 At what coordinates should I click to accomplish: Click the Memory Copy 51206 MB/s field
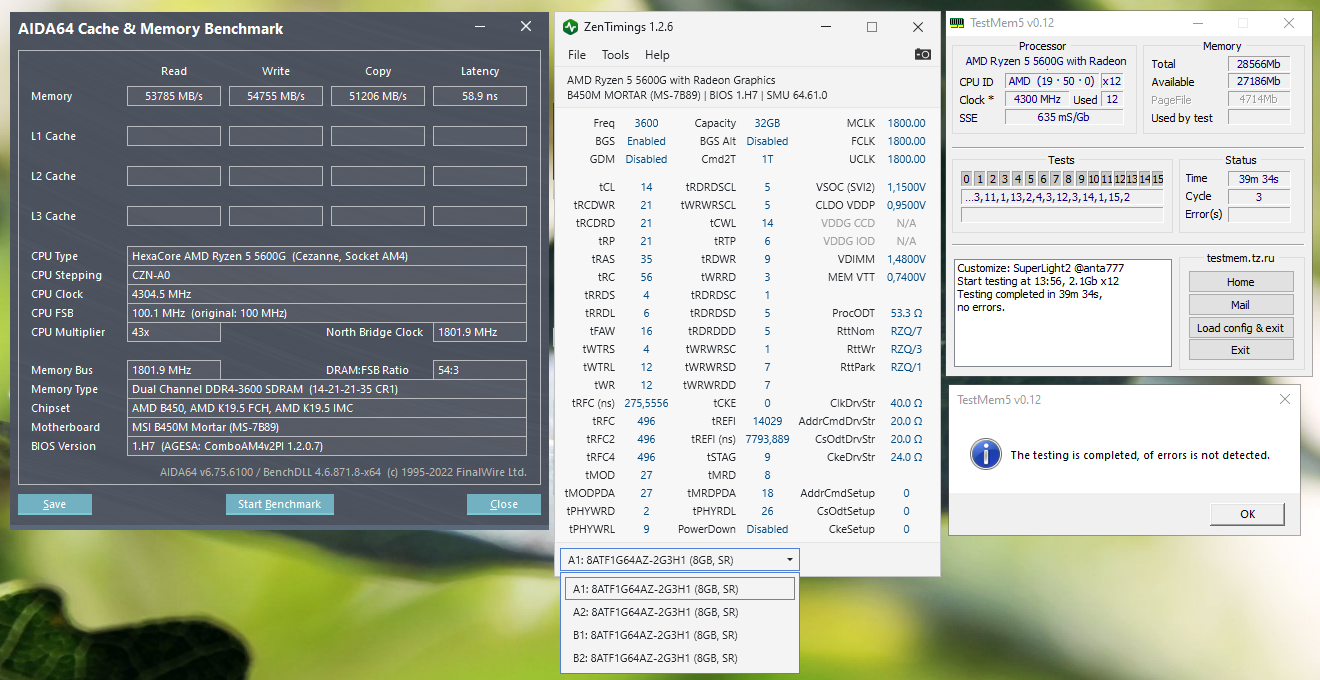coord(377,96)
